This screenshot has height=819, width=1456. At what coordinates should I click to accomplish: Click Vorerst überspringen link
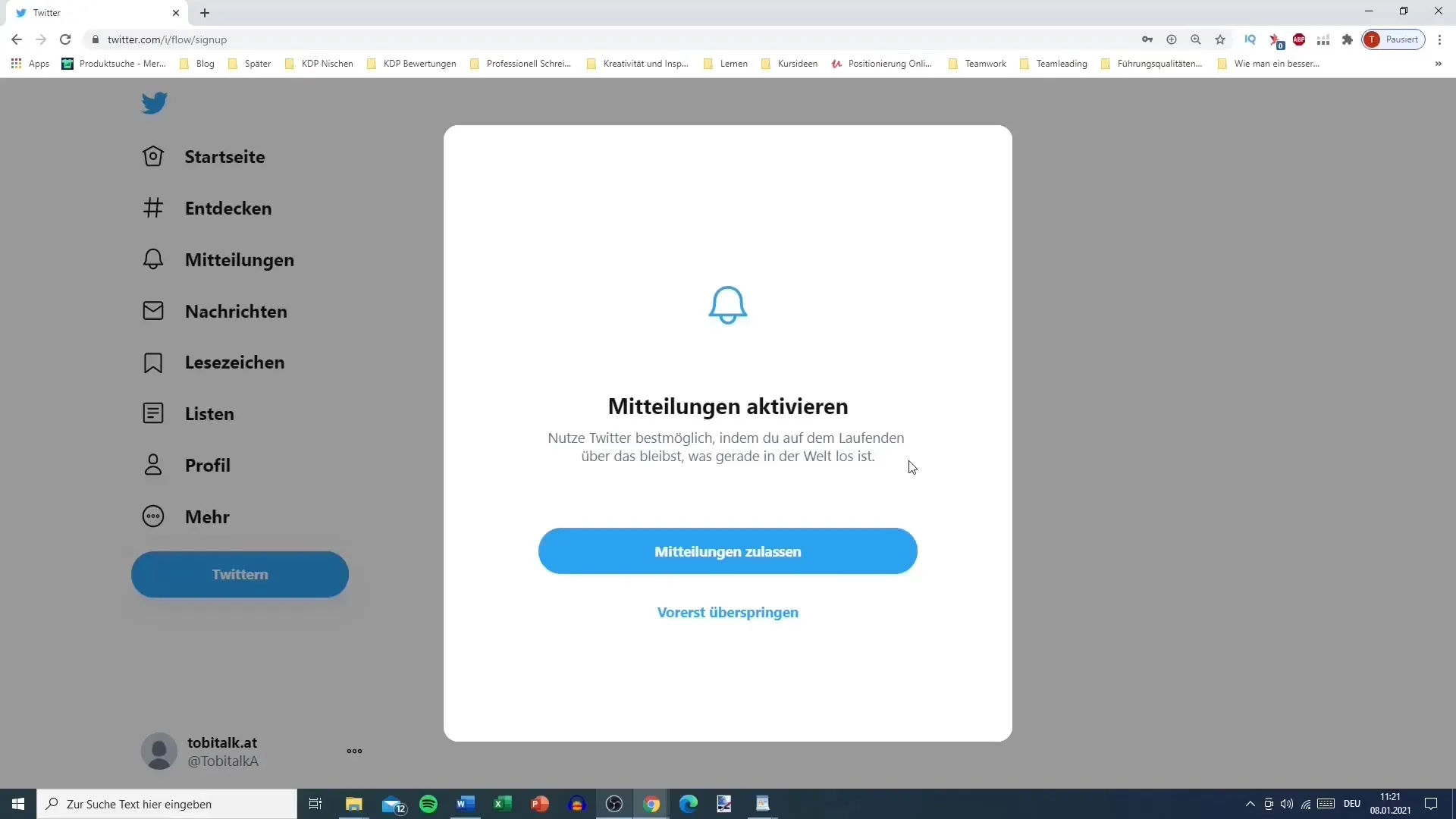tap(728, 612)
